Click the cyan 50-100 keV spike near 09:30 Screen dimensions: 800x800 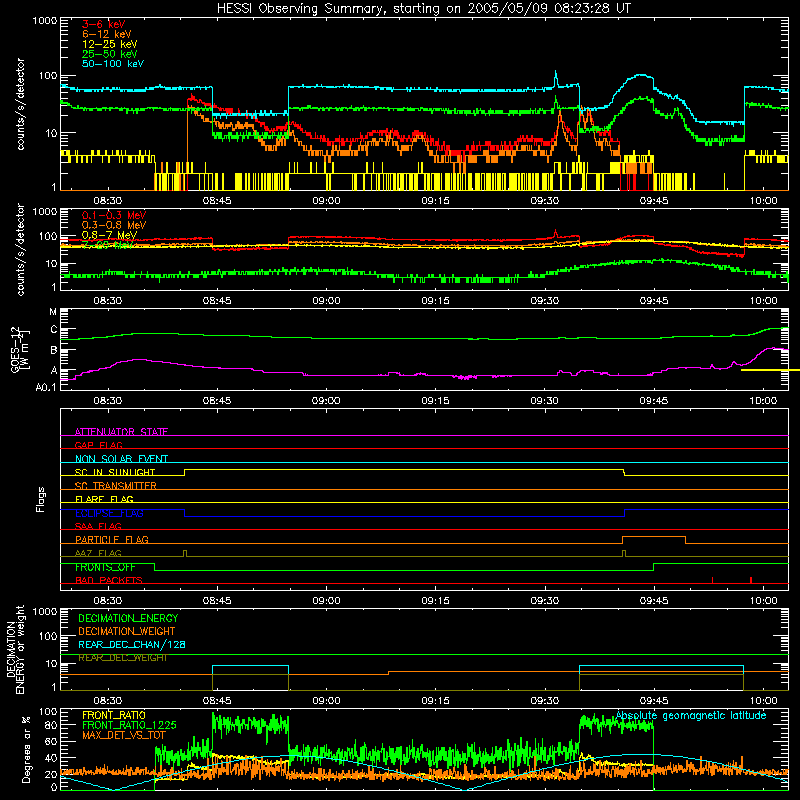[556, 77]
